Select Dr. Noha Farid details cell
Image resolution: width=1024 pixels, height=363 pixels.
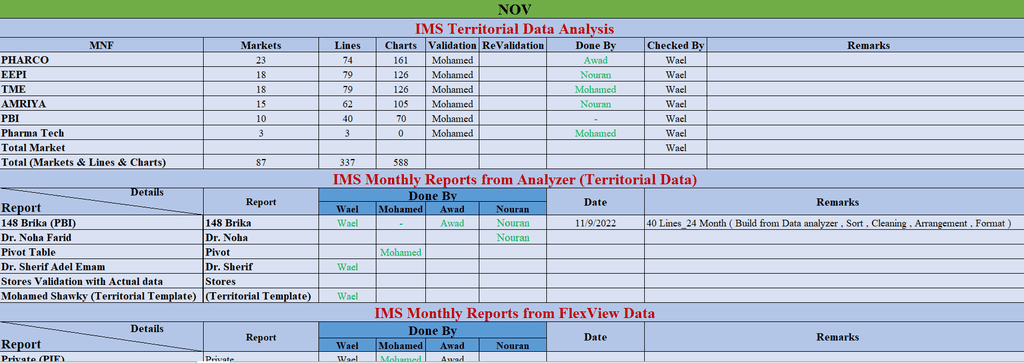[x=101, y=237]
